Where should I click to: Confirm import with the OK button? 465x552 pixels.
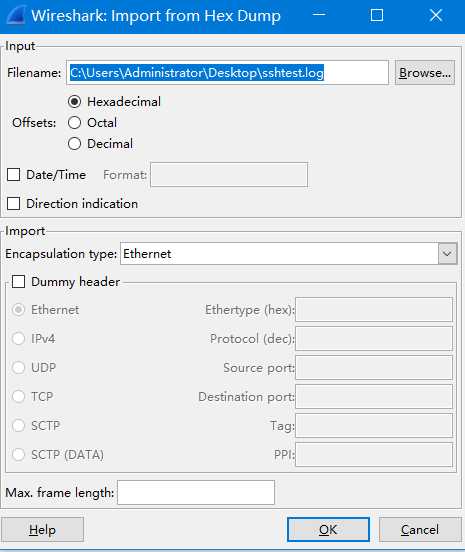328,529
